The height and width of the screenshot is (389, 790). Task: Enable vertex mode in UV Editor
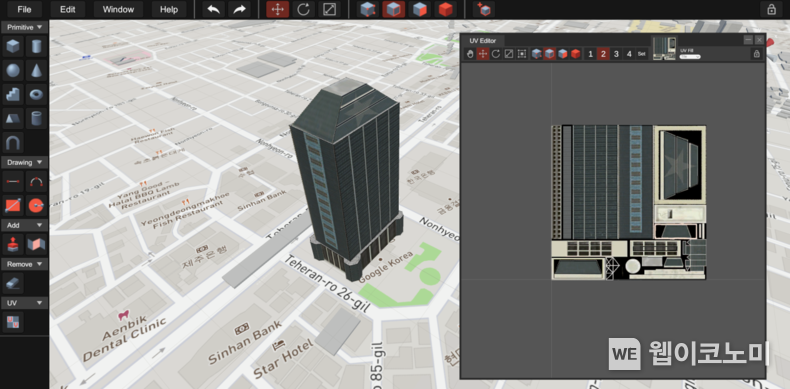tap(537, 54)
